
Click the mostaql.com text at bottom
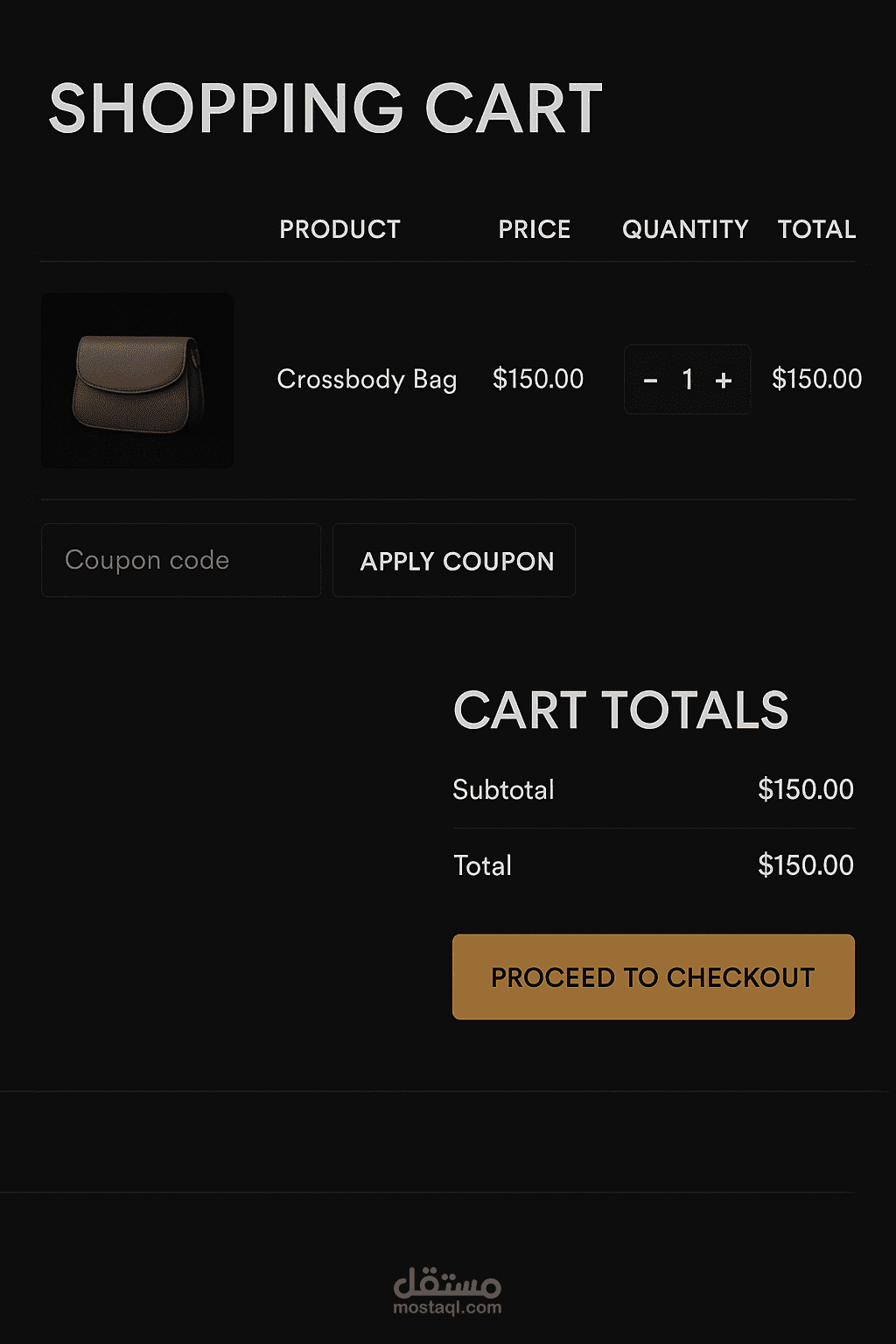pos(447,1308)
